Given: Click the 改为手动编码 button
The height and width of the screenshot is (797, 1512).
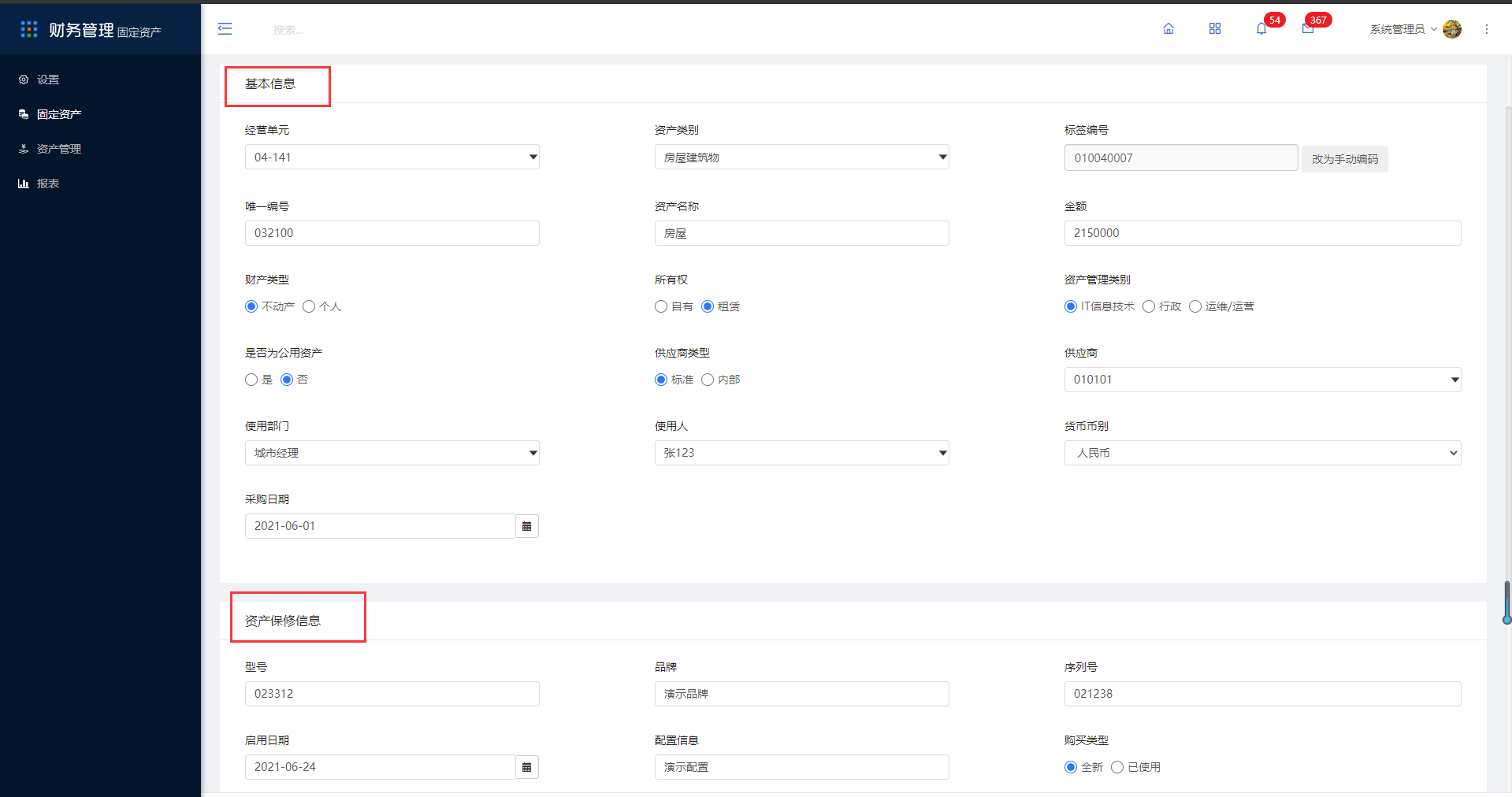Looking at the screenshot, I should [1345, 159].
